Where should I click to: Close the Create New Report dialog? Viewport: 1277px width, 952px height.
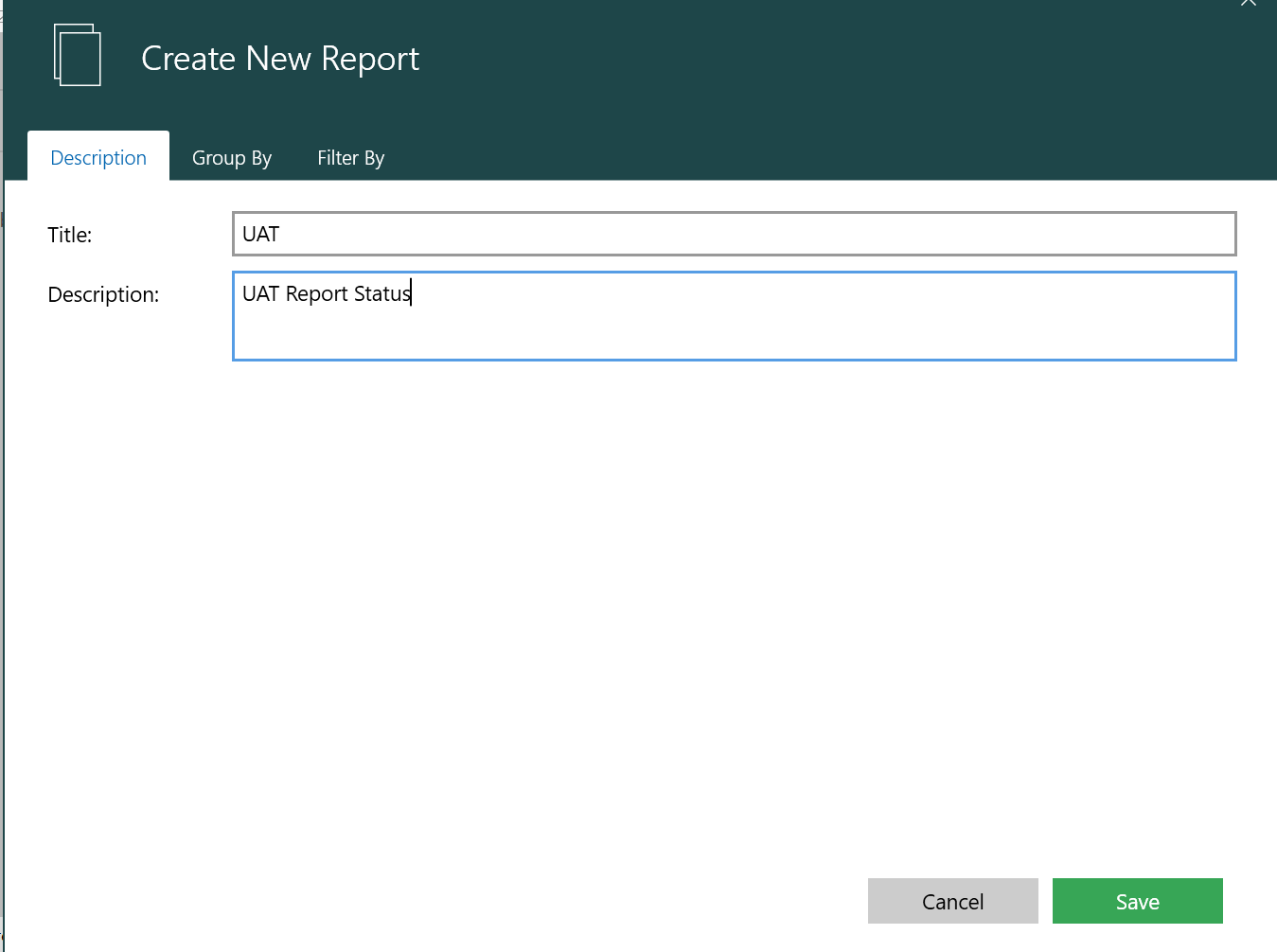pos(1248,3)
